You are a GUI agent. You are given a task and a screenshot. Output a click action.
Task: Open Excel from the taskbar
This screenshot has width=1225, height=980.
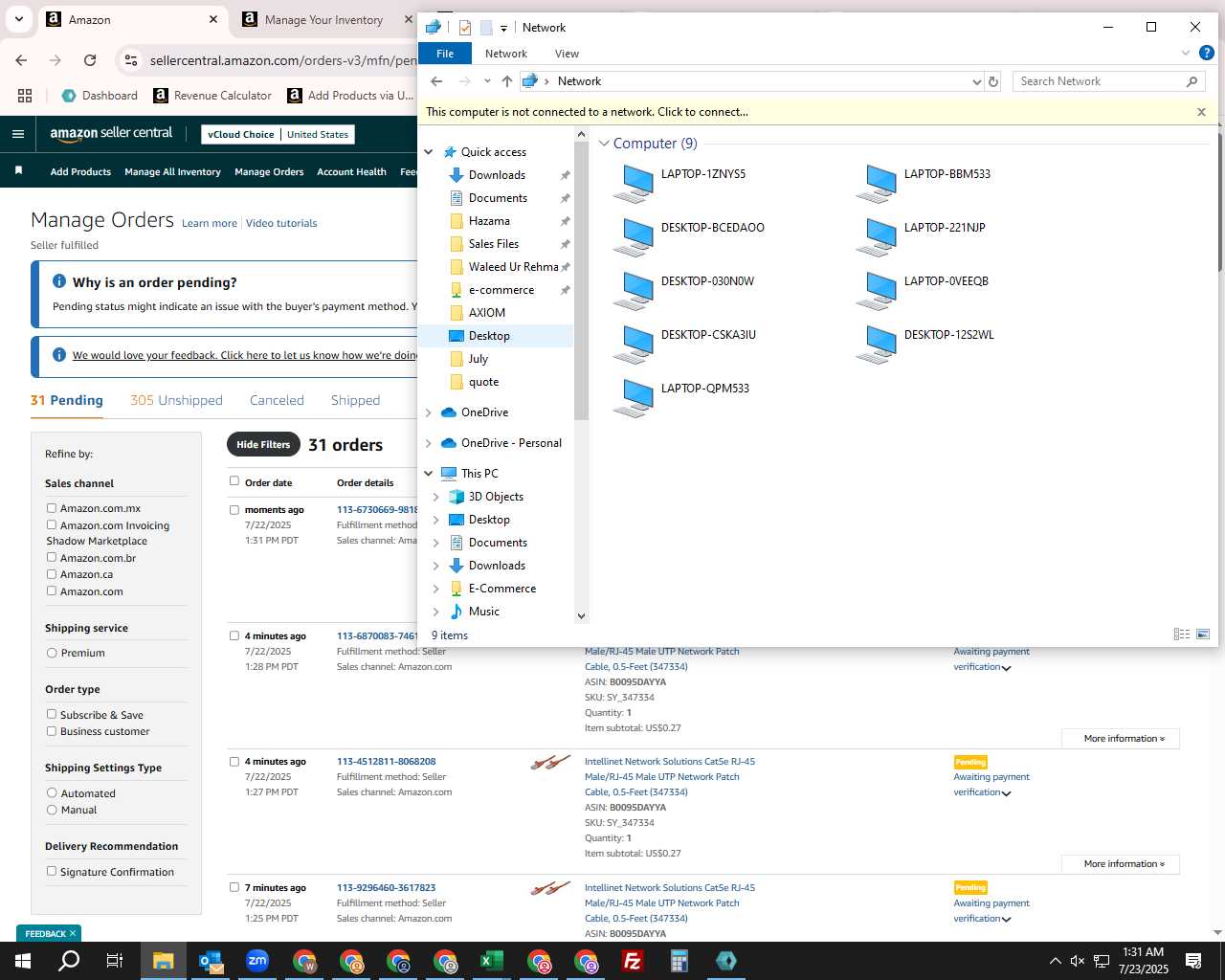coord(492,961)
